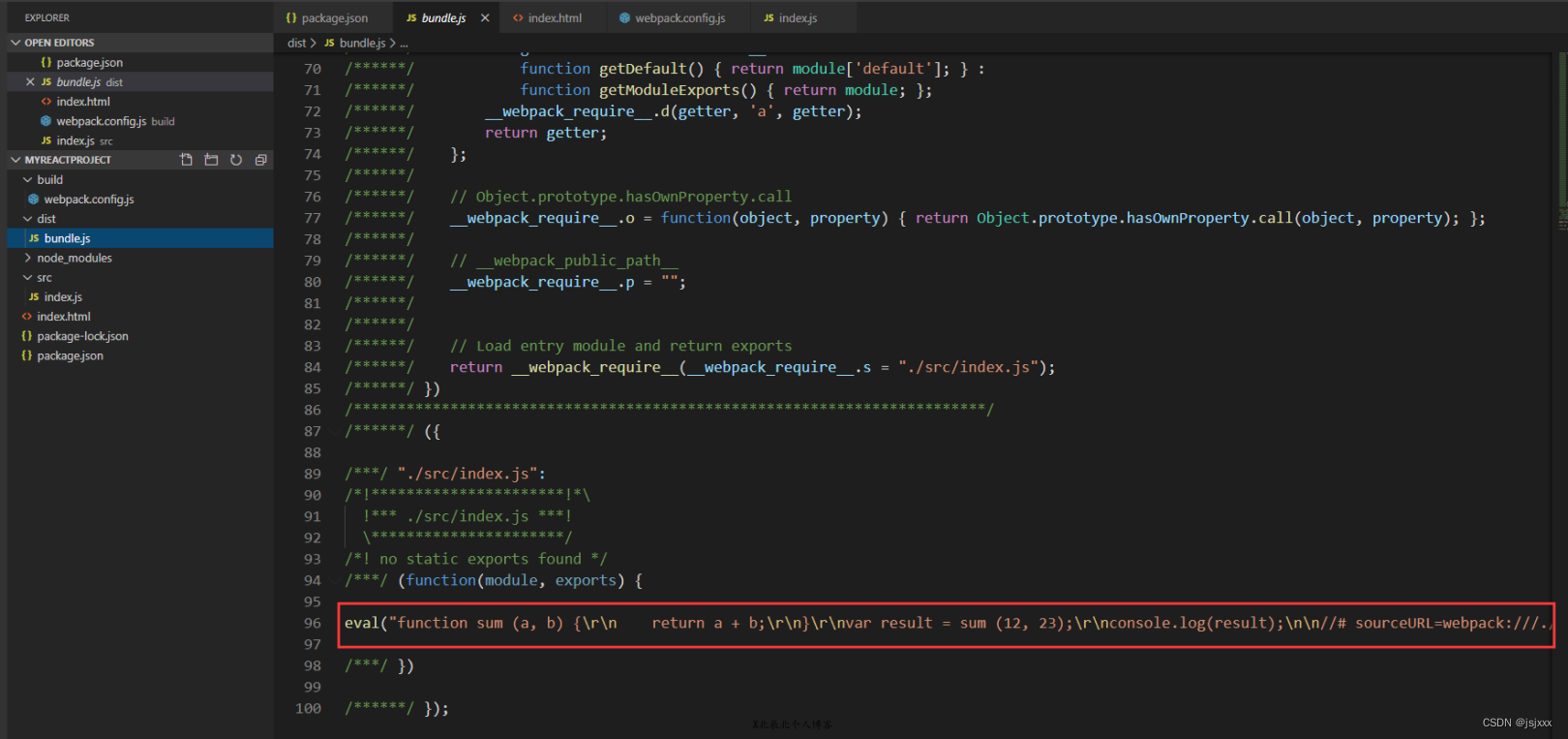Viewport: 1568px width, 739px height.
Task: Click the EXPLORER panel title
Action: 47,17
